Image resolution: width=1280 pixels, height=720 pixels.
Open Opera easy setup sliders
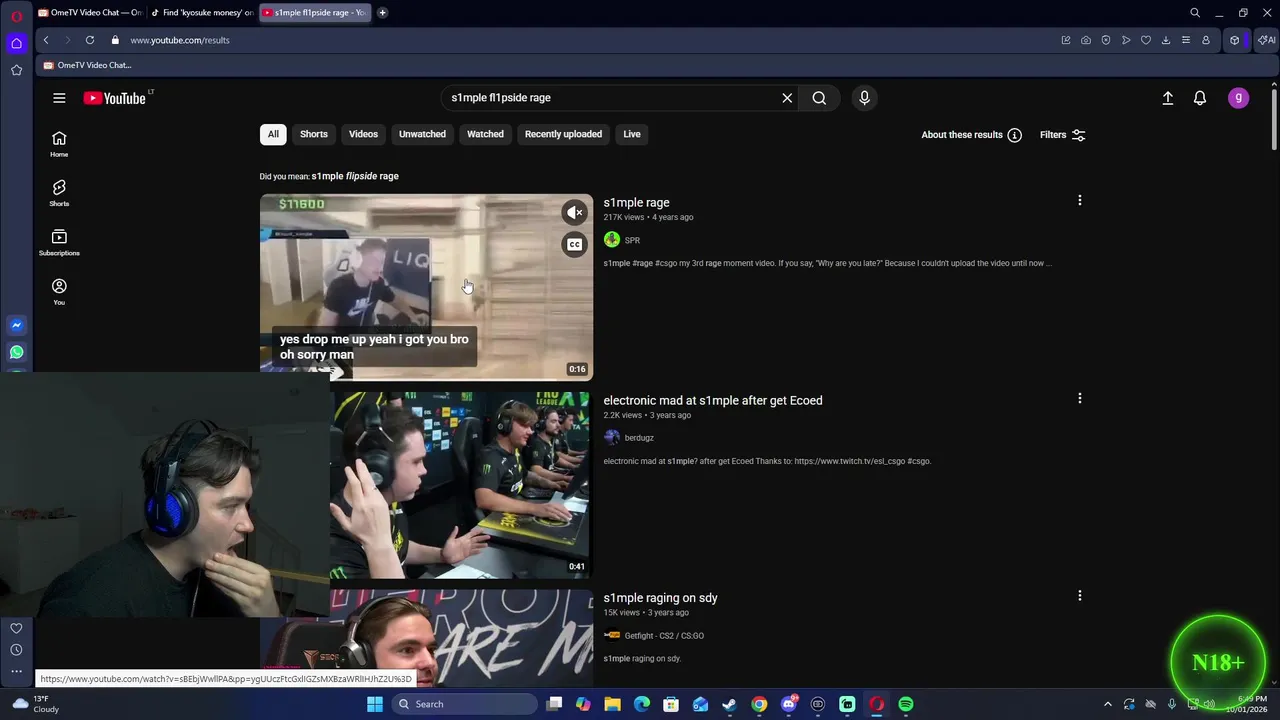tap(1186, 40)
